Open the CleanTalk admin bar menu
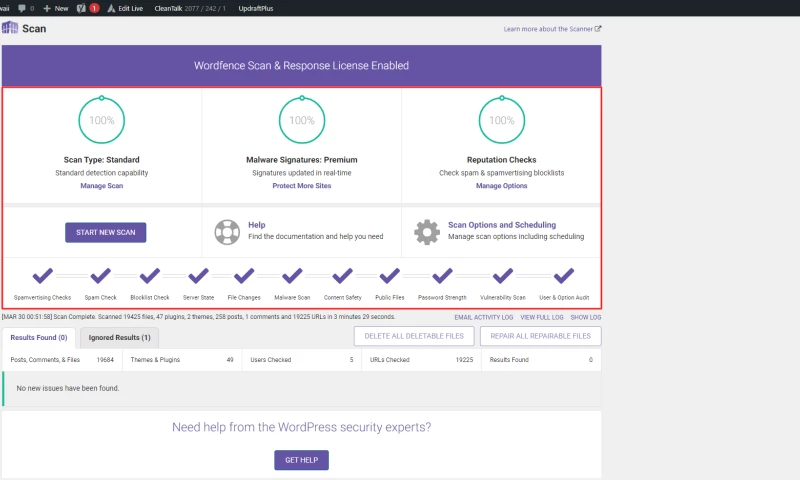800x480 pixels. [190, 8]
